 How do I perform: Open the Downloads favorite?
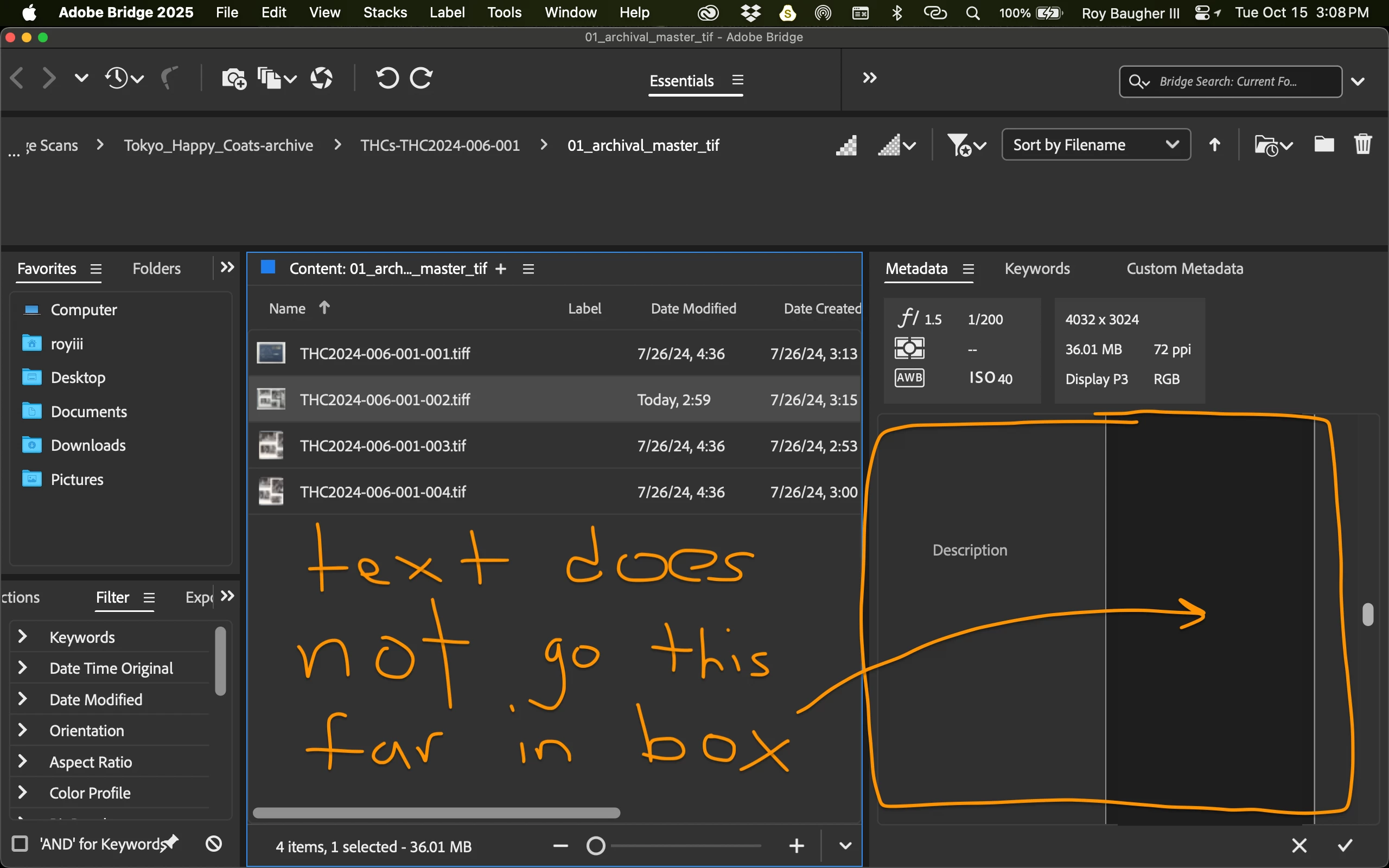[88, 445]
